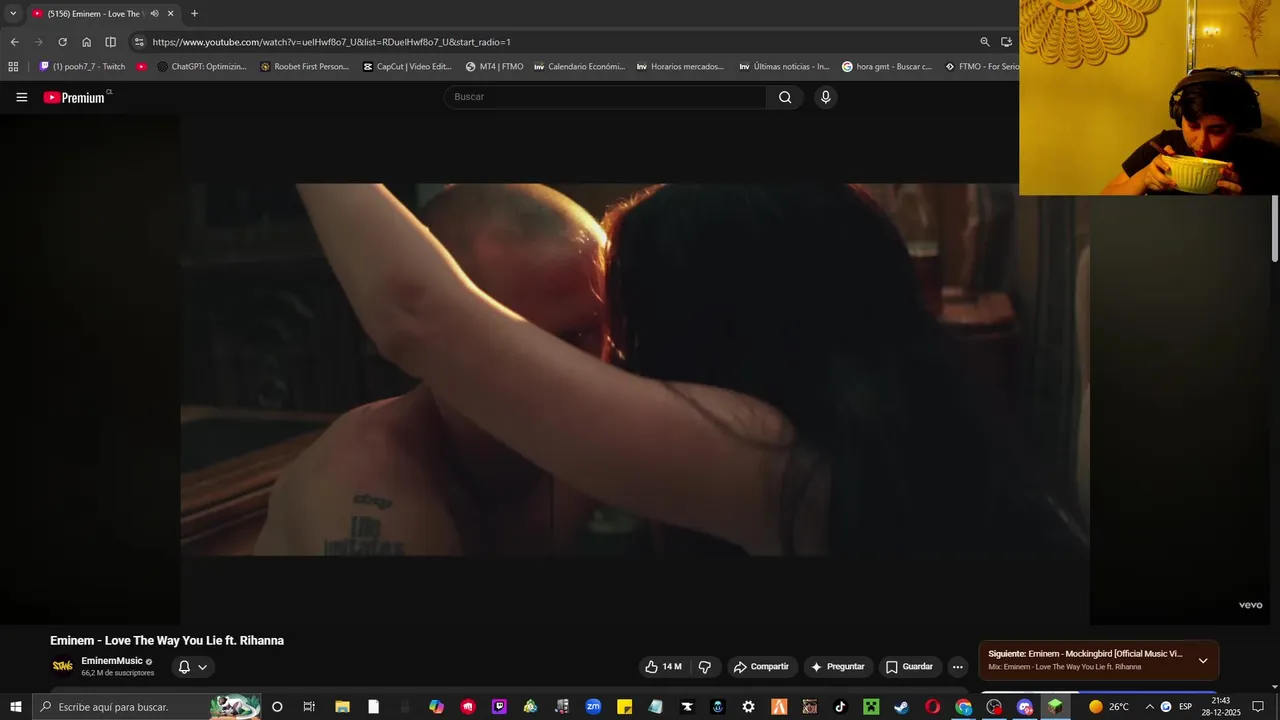Open TikTok app on taskbar
1280x720 pixels.
(x=840, y=707)
